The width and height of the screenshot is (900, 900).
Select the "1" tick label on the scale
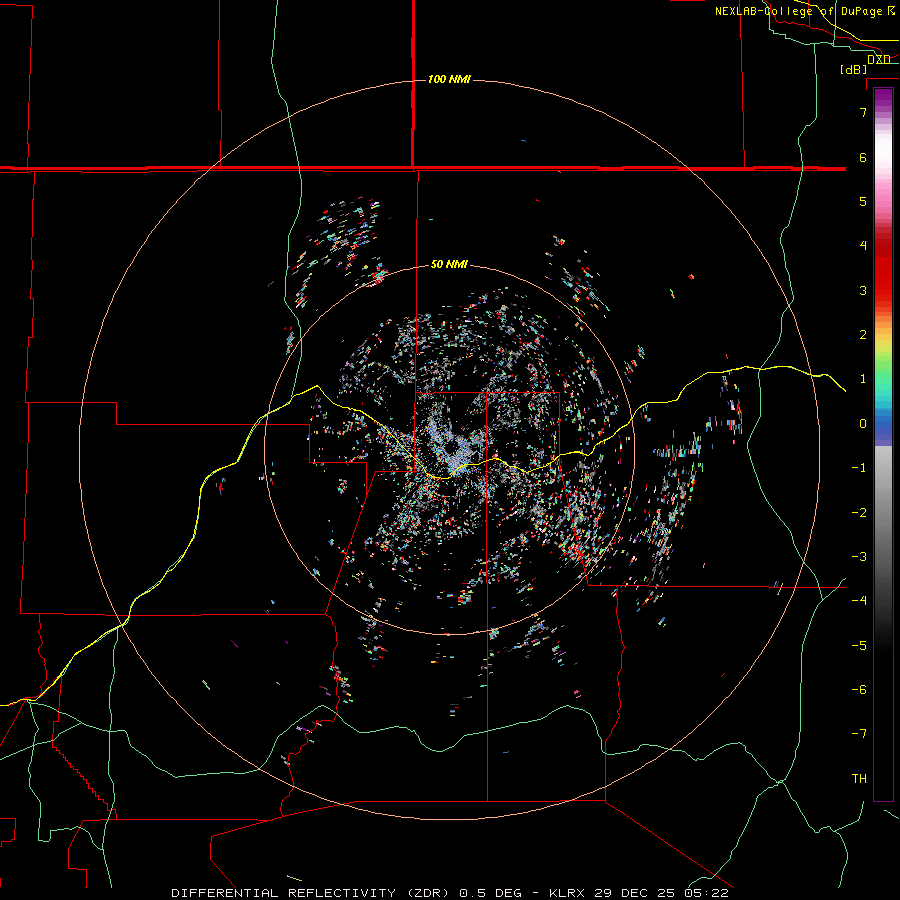[863, 379]
